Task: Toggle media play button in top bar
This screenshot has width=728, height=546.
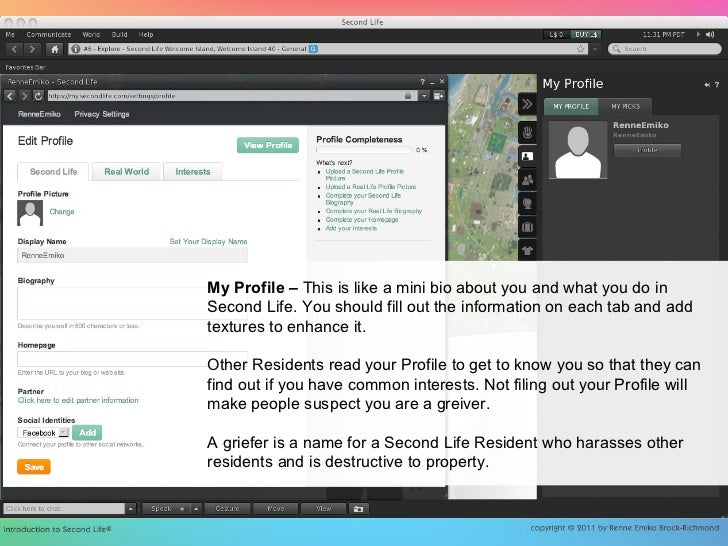Action: pos(698,34)
